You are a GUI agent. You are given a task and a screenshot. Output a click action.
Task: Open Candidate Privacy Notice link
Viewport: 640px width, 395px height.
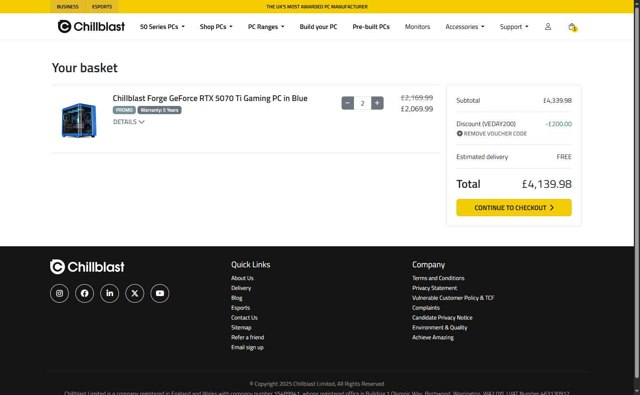pyautogui.click(x=442, y=317)
